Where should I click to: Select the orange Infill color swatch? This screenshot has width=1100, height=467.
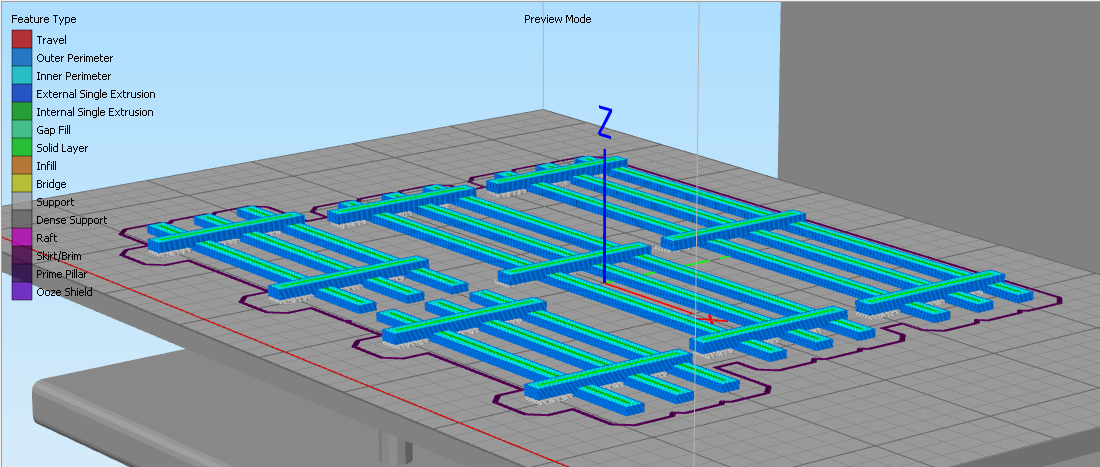tap(21, 166)
